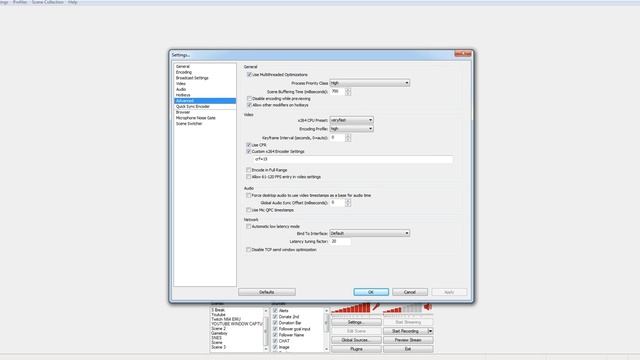The image size is (640, 360).
Task: Check Allow 61-120 FPS entry option
Action: [249, 177]
